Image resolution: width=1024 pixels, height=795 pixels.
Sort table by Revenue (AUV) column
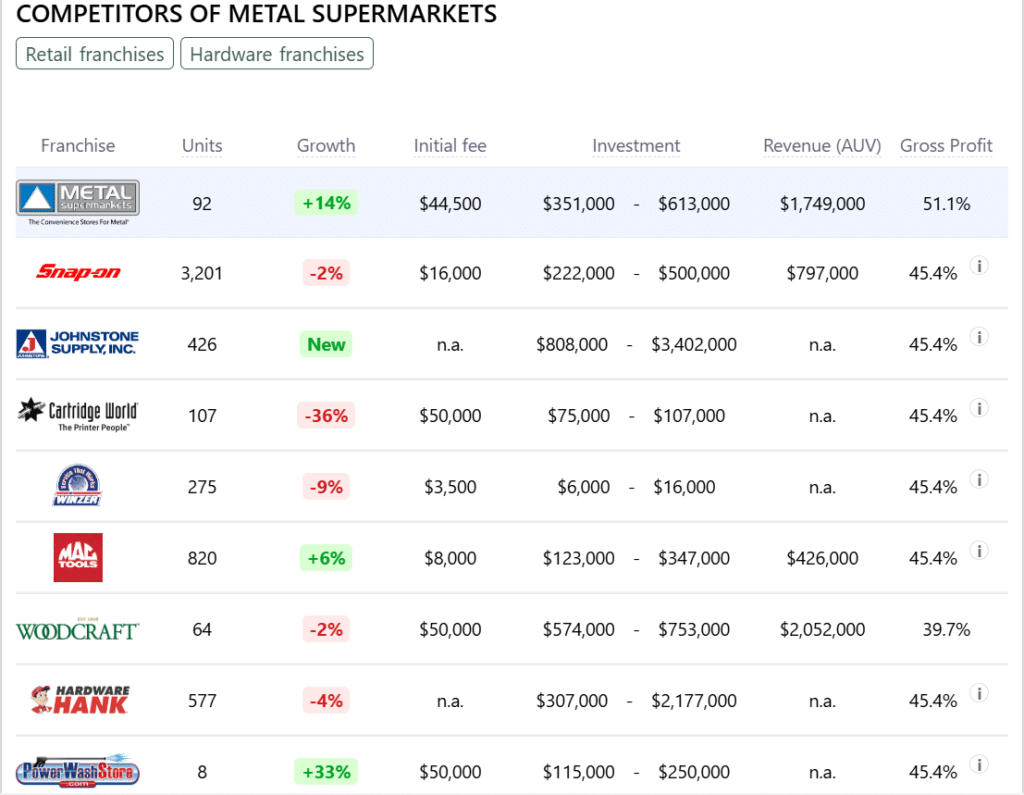[x=822, y=146]
